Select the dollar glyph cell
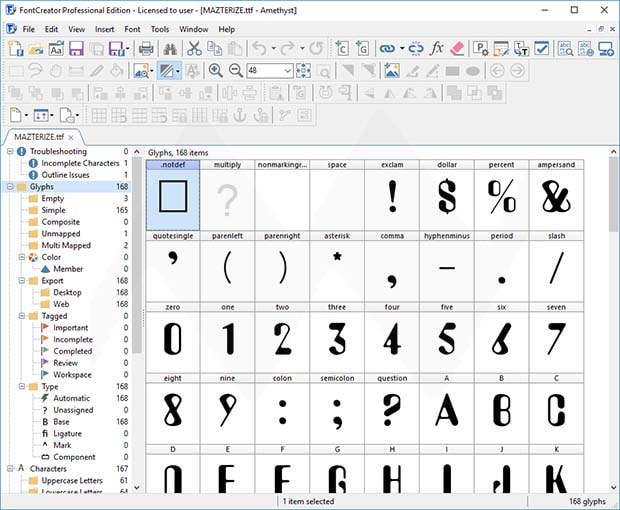 pyautogui.click(x=447, y=195)
